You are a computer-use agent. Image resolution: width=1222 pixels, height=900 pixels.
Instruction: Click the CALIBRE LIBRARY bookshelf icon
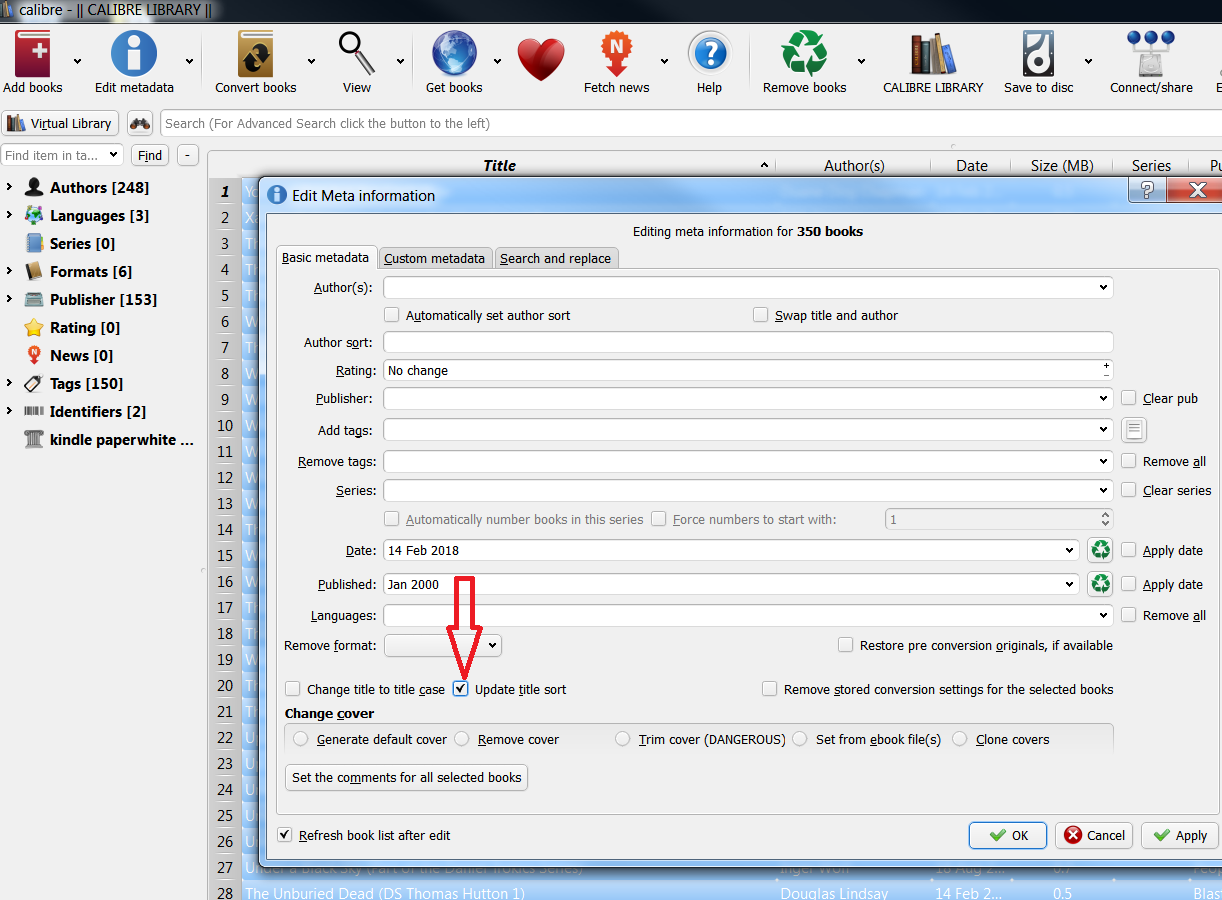coord(933,53)
